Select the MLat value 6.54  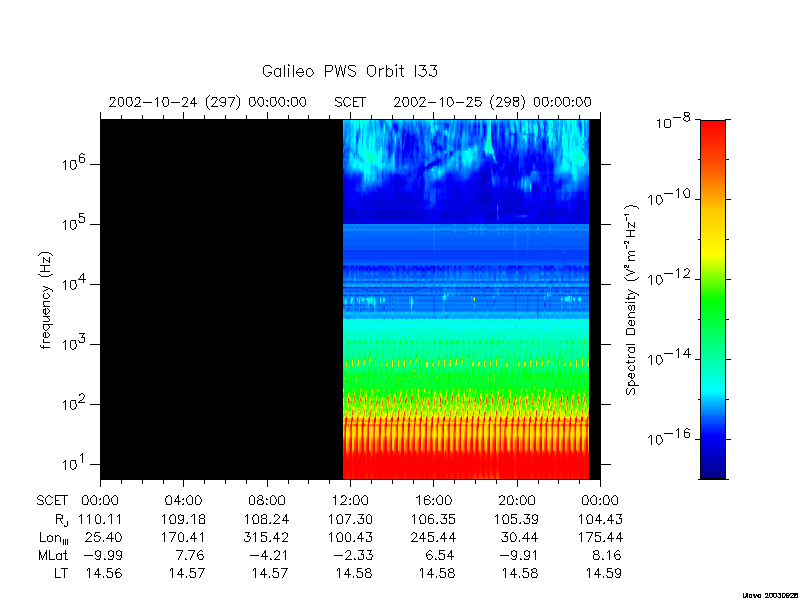coord(439,555)
